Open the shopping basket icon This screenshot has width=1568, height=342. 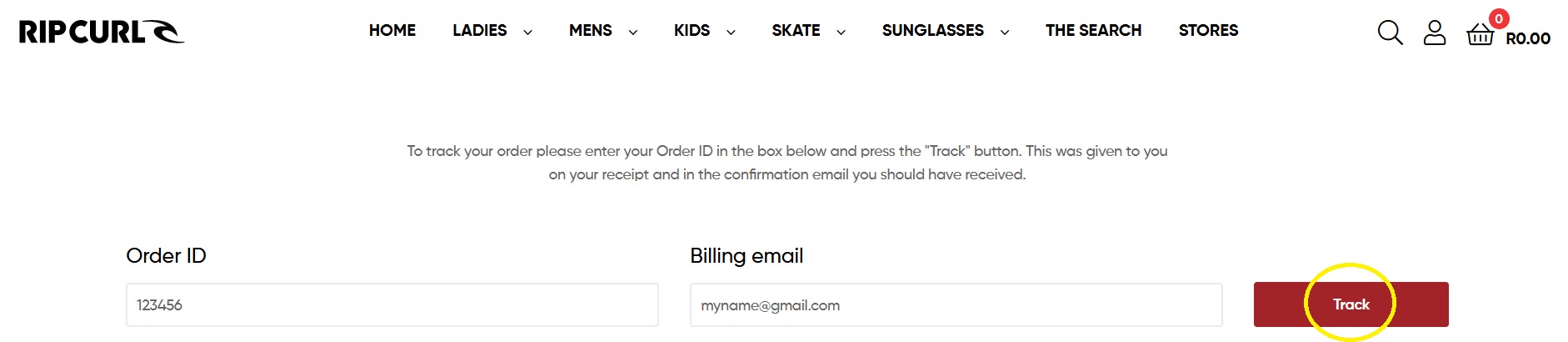coord(1480,35)
